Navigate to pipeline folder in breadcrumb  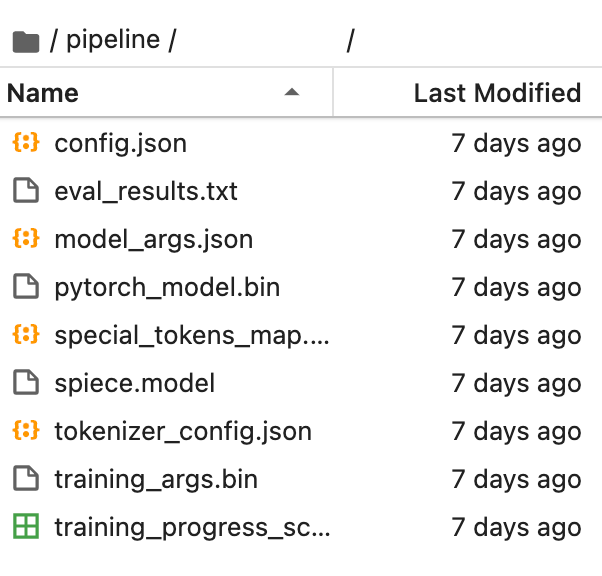pyautogui.click(x=113, y=40)
